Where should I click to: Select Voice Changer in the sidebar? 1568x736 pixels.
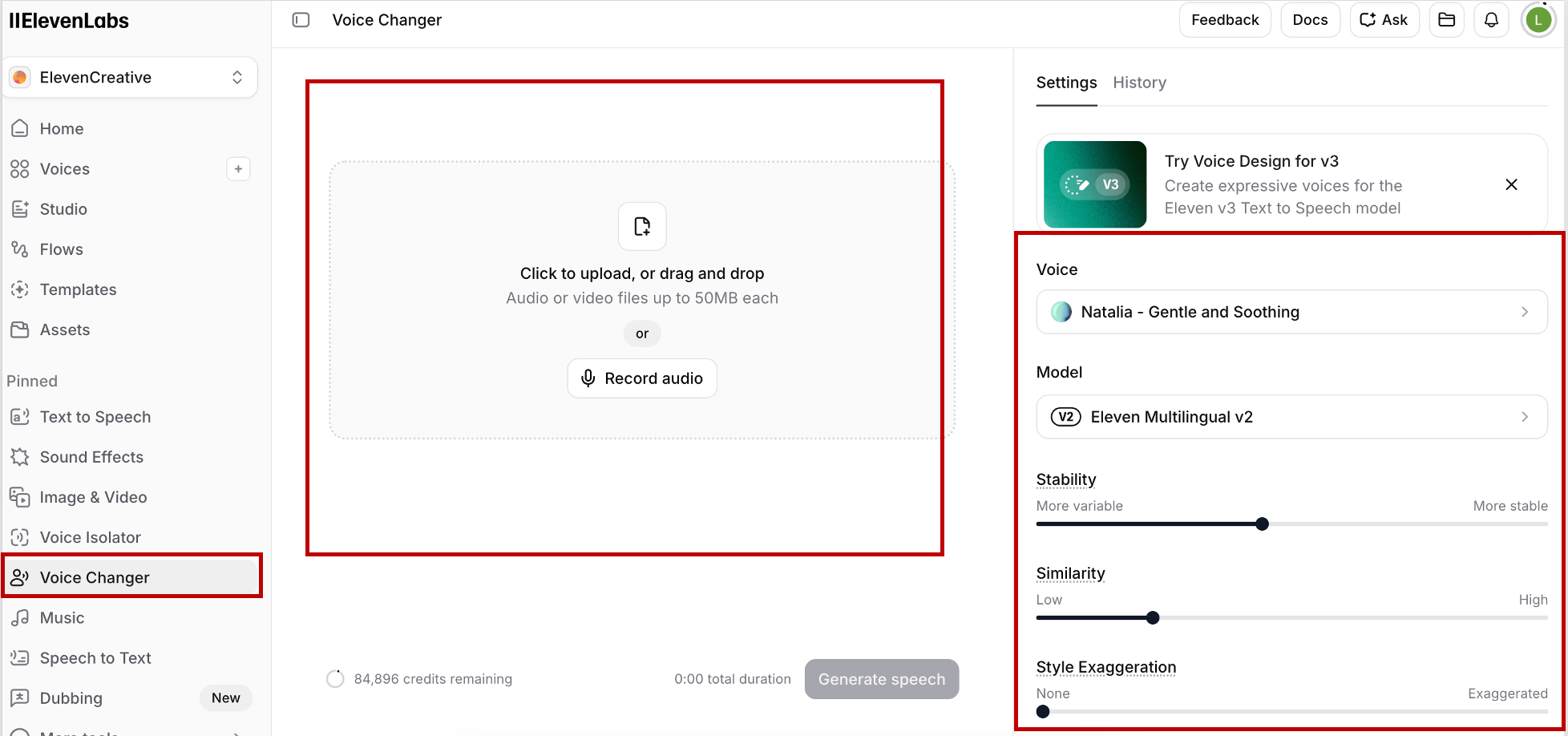coord(131,577)
